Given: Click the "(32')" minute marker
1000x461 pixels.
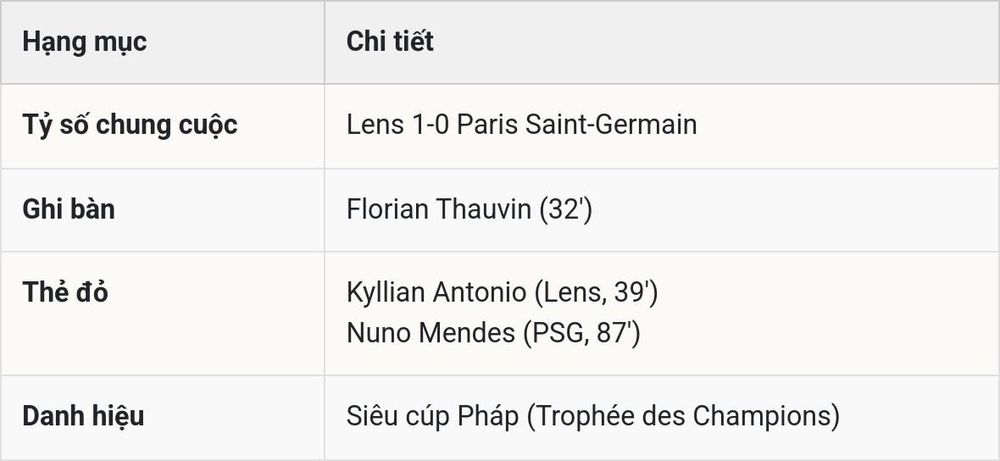Looking at the screenshot, I should [x=565, y=209].
